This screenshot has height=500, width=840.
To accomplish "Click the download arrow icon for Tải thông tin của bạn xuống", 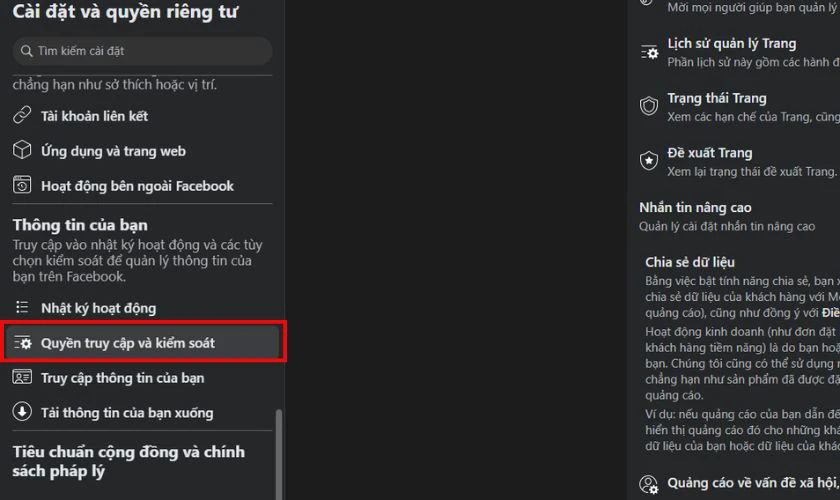I will tap(22, 412).
